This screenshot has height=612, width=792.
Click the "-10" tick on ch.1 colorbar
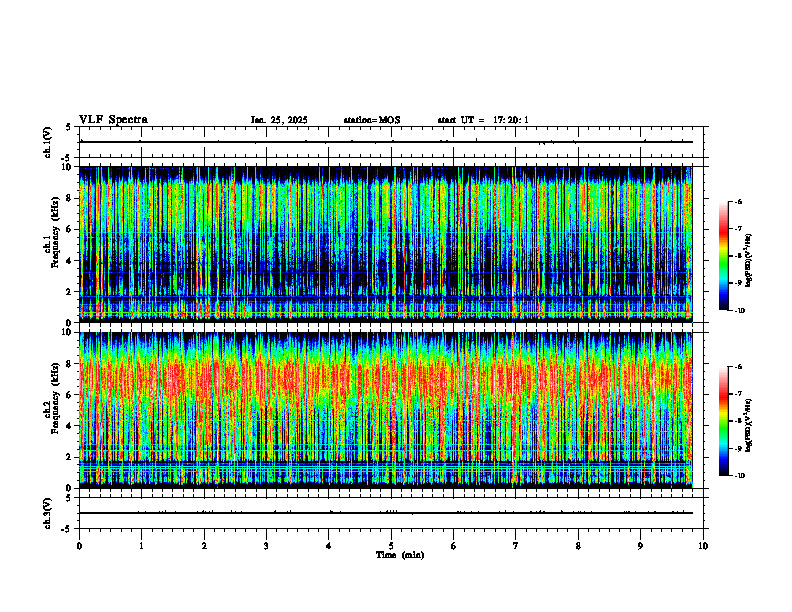[740, 311]
